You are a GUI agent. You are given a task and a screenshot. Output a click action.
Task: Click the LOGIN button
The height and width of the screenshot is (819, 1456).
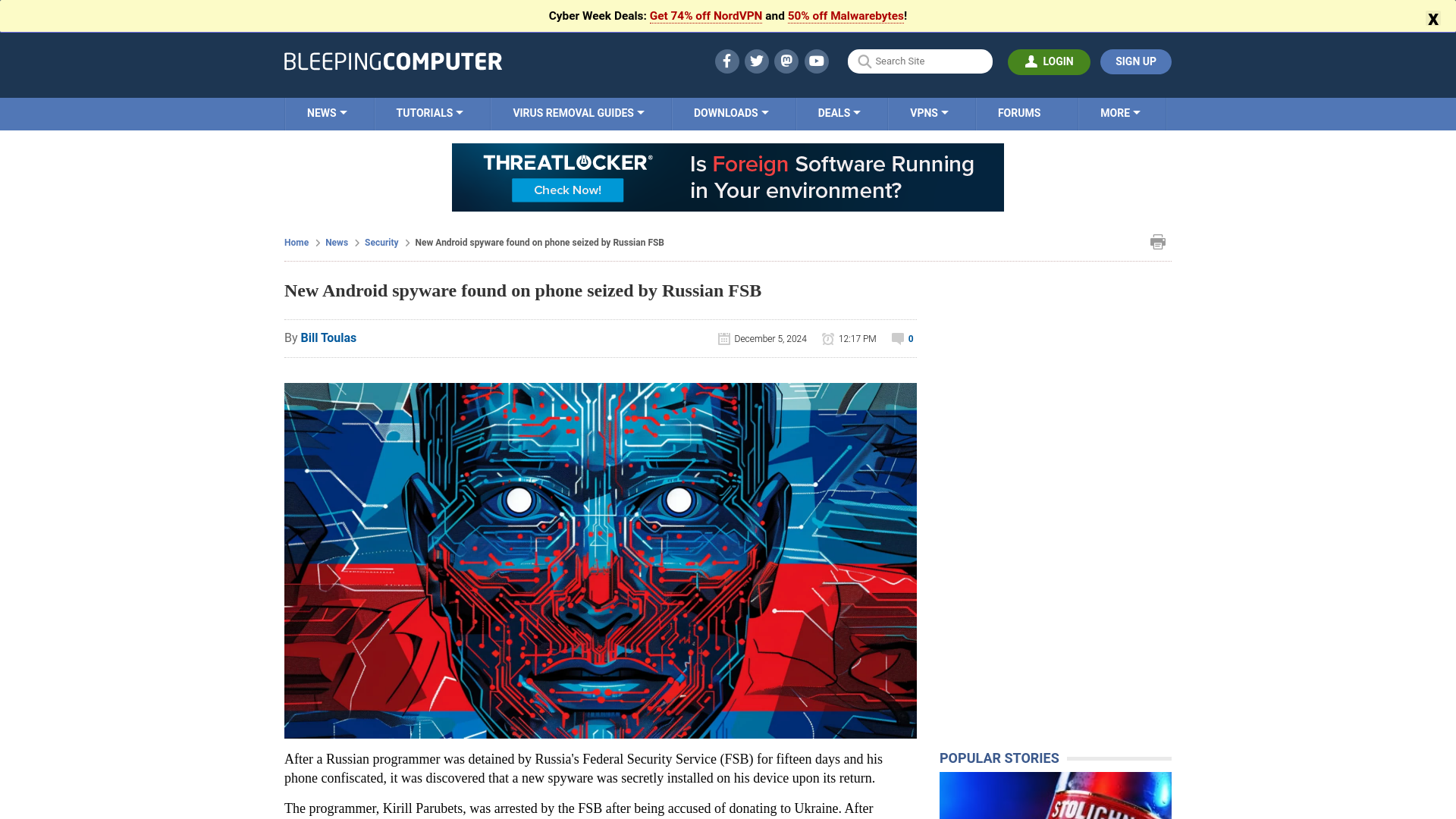click(x=1049, y=61)
